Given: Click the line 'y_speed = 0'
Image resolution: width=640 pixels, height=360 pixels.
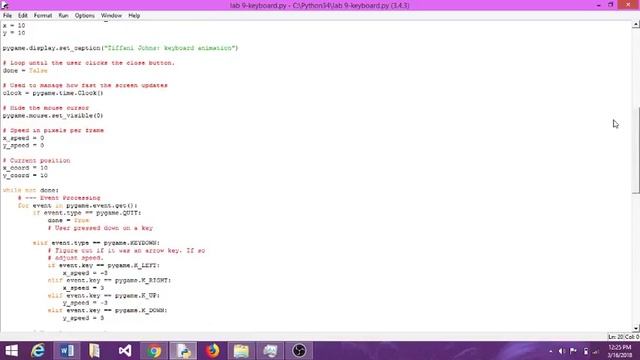Looking at the screenshot, I should (23, 145).
